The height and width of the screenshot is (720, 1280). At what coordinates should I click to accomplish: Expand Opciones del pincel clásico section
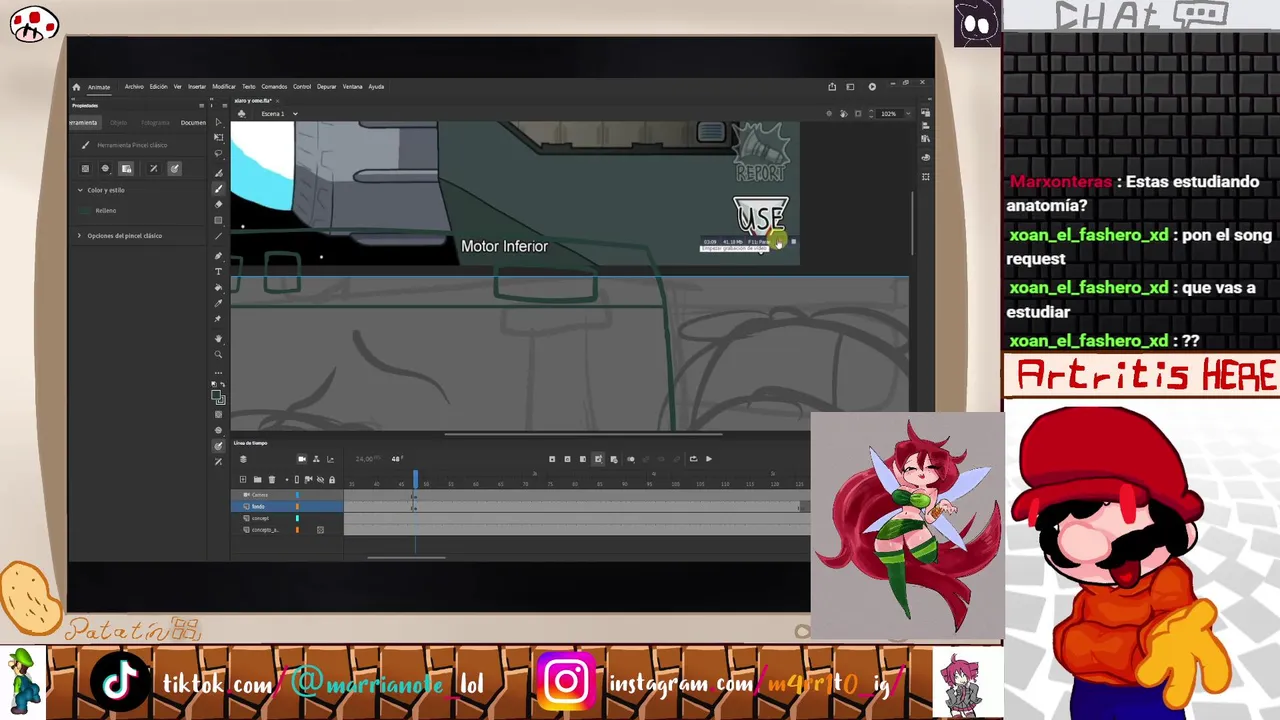pos(80,236)
